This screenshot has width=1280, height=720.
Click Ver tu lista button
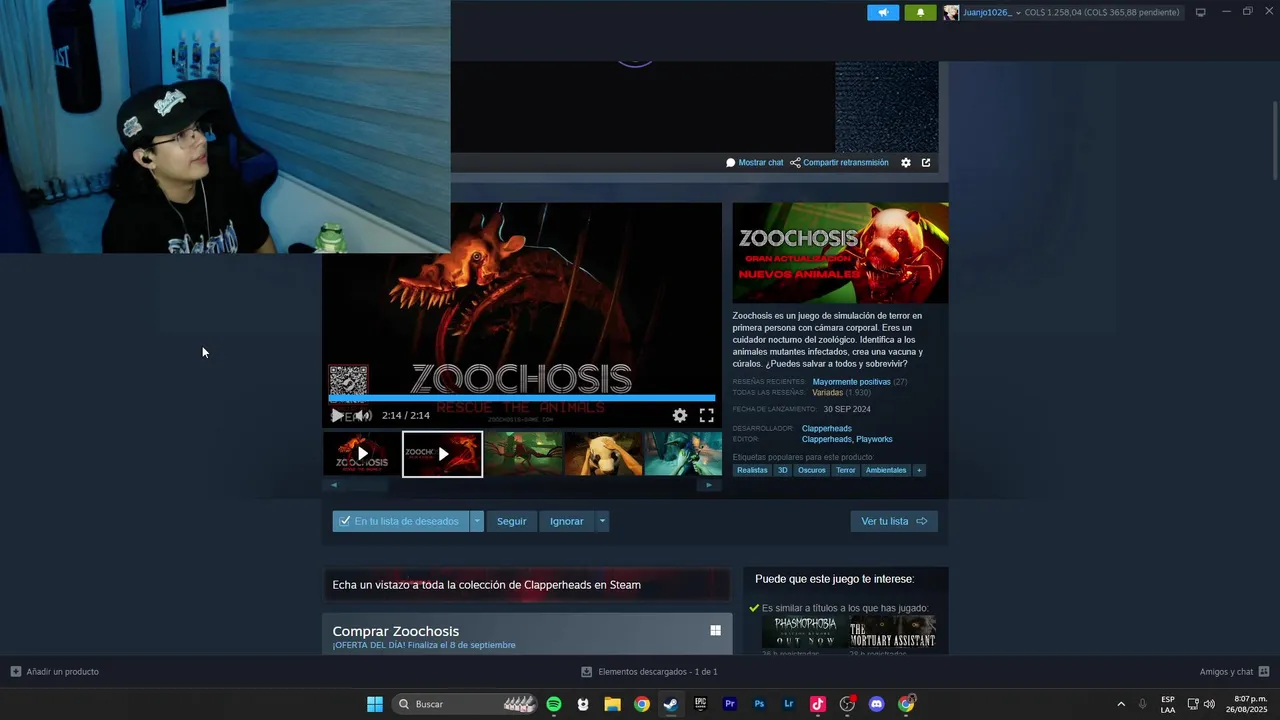pyautogui.click(x=894, y=521)
